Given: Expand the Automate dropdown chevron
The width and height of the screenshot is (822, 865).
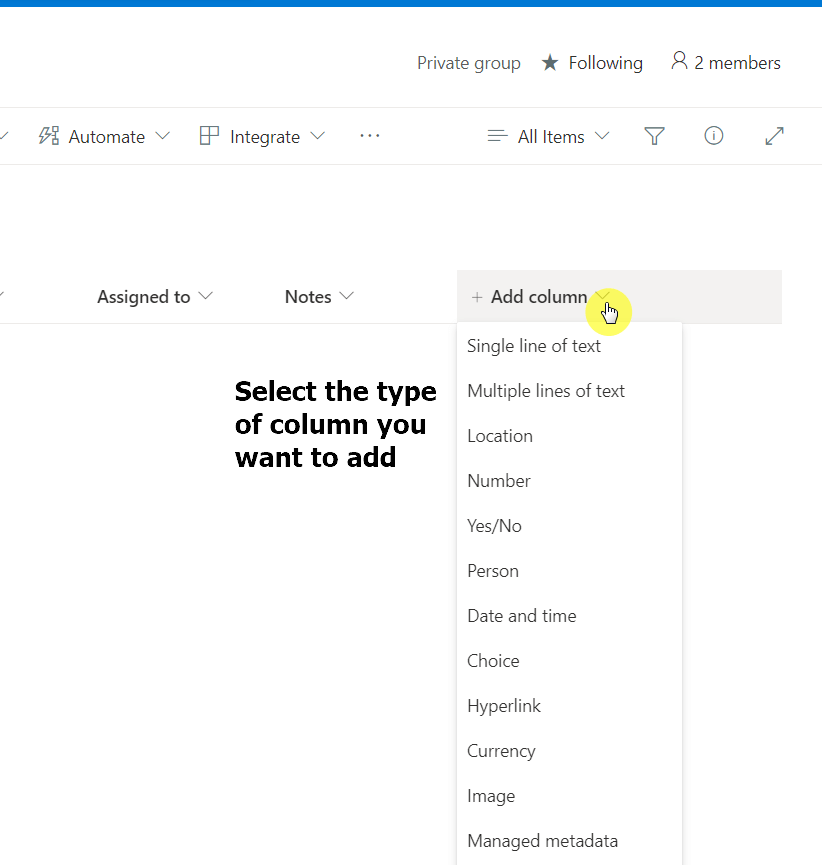Looking at the screenshot, I should (x=162, y=136).
